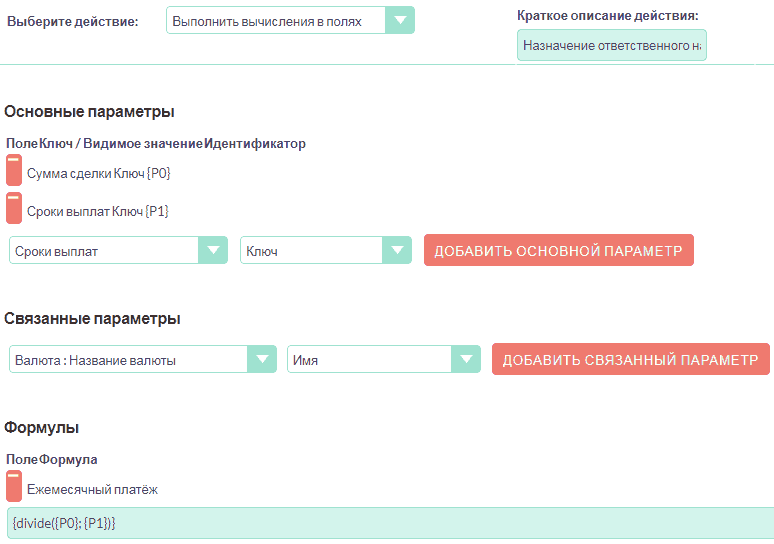
Task: Open the Ключ value type dropdown
Action: click(x=326, y=250)
